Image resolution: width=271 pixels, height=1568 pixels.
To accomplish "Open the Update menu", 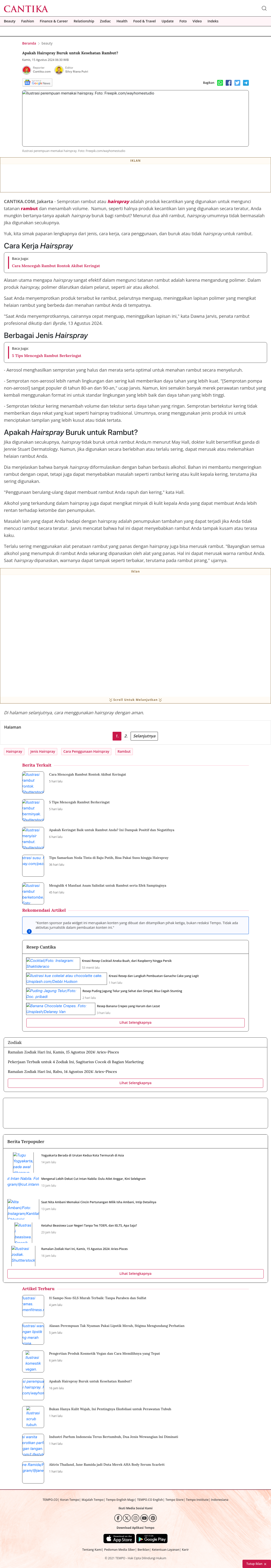I will (x=167, y=21).
